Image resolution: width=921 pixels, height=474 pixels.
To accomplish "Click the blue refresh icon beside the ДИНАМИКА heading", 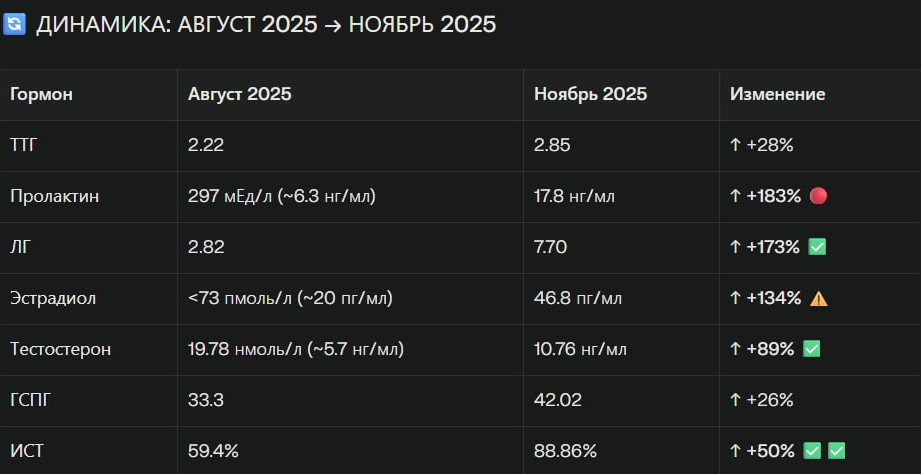I will (15, 24).
